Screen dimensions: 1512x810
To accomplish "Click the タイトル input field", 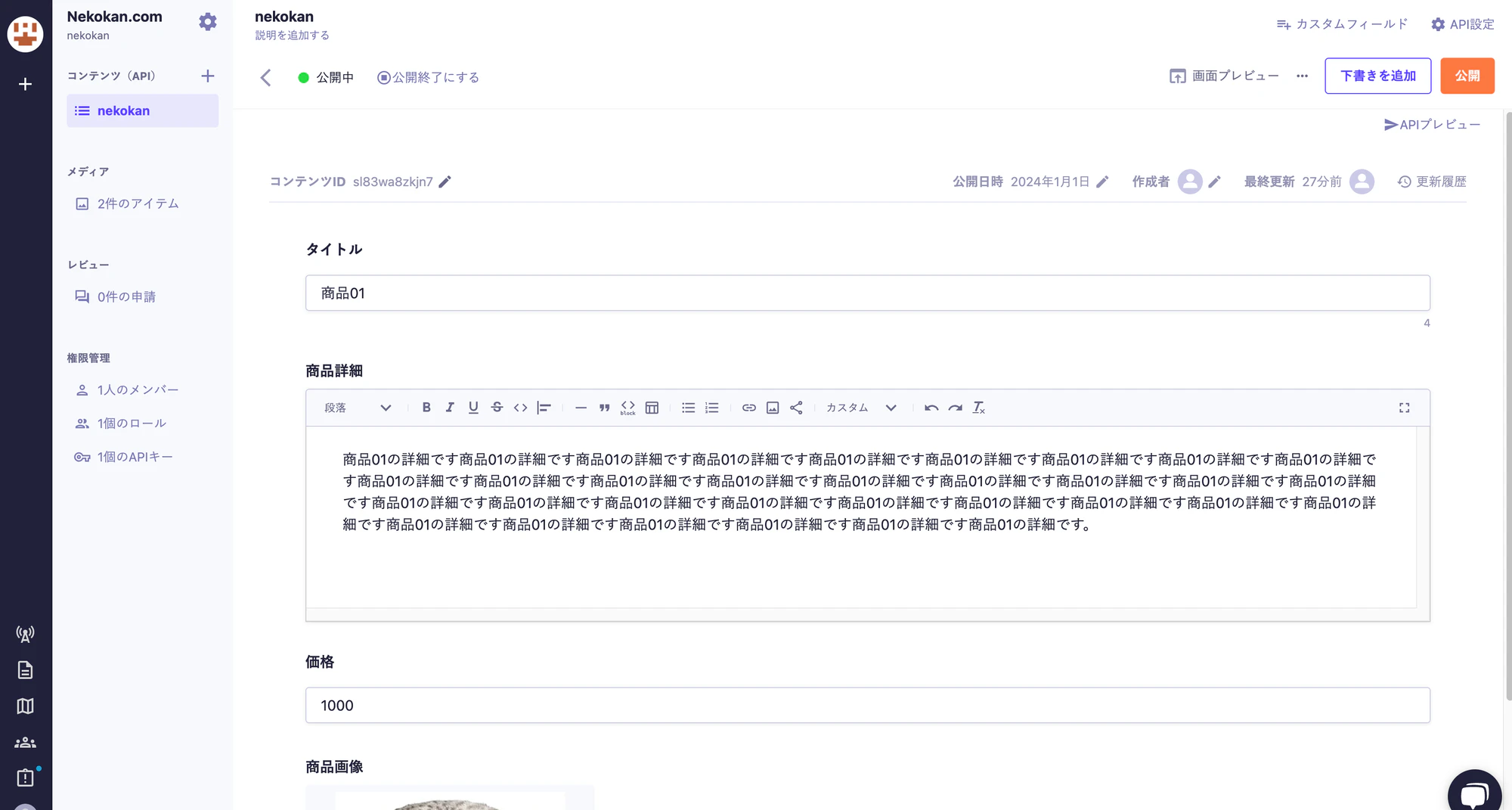I will pos(867,293).
